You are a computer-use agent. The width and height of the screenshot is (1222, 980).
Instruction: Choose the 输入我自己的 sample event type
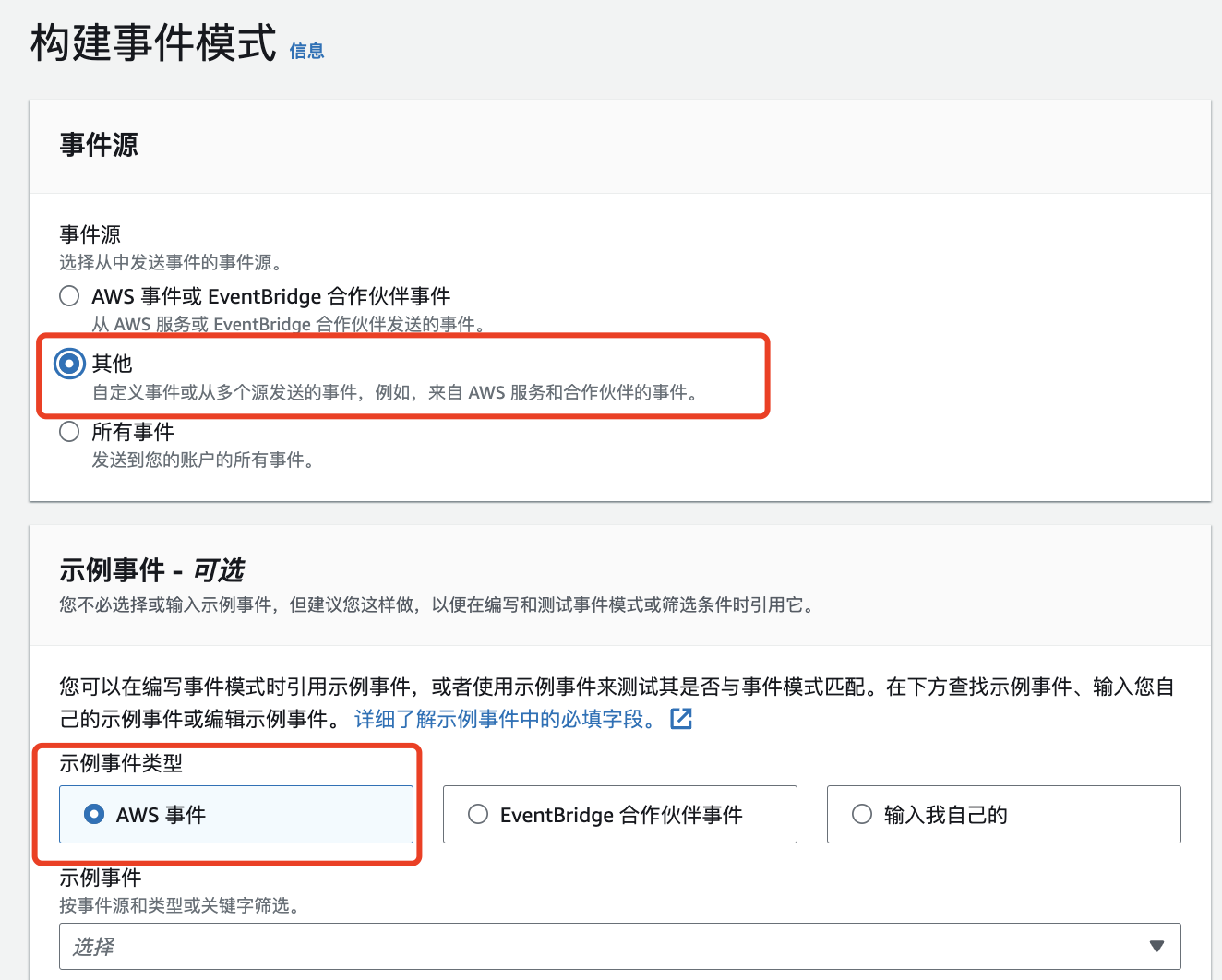click(1004, 814)
